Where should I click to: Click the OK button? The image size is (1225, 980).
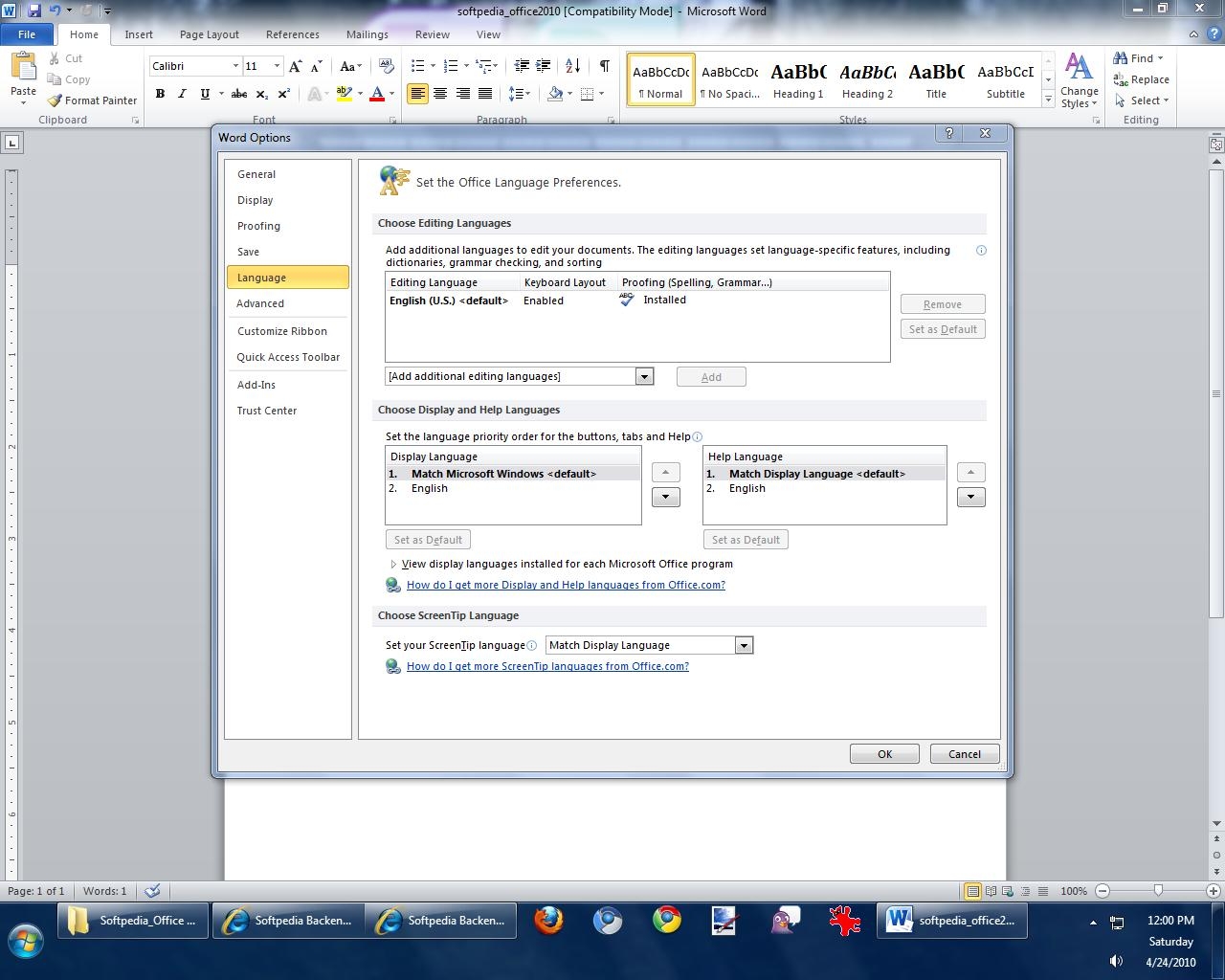884,754
